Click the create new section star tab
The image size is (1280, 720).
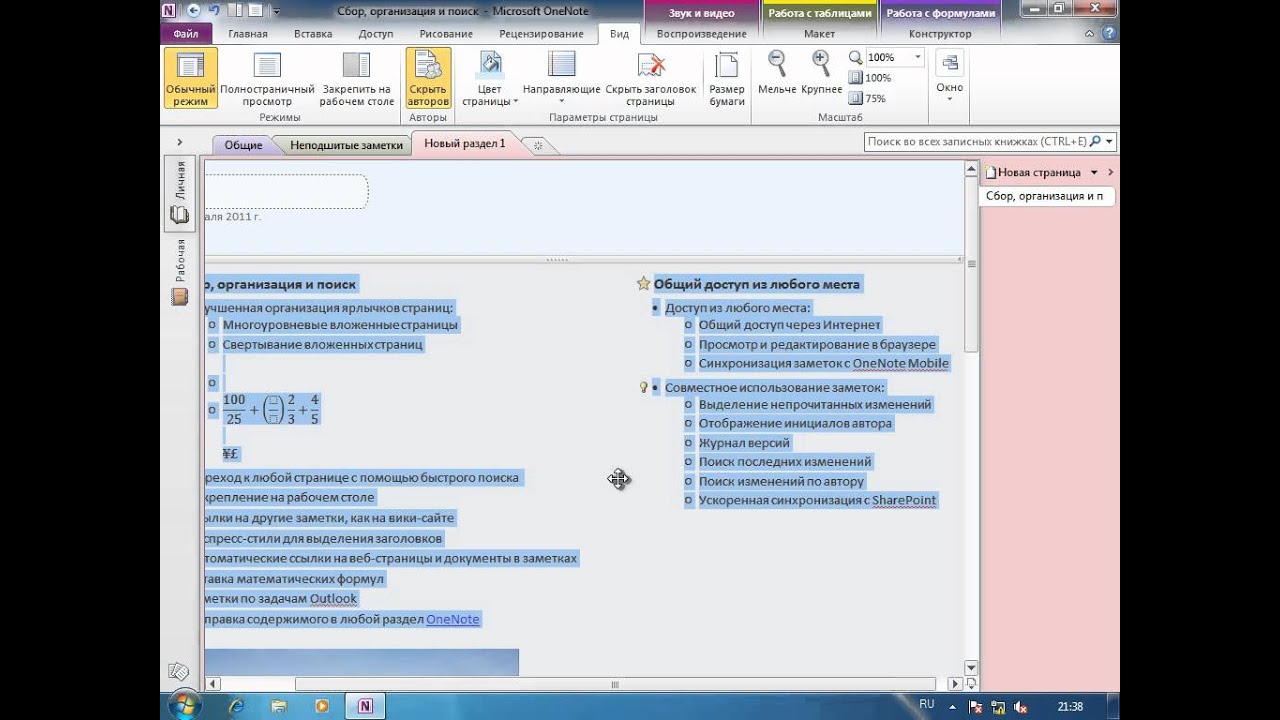[538, 146]
